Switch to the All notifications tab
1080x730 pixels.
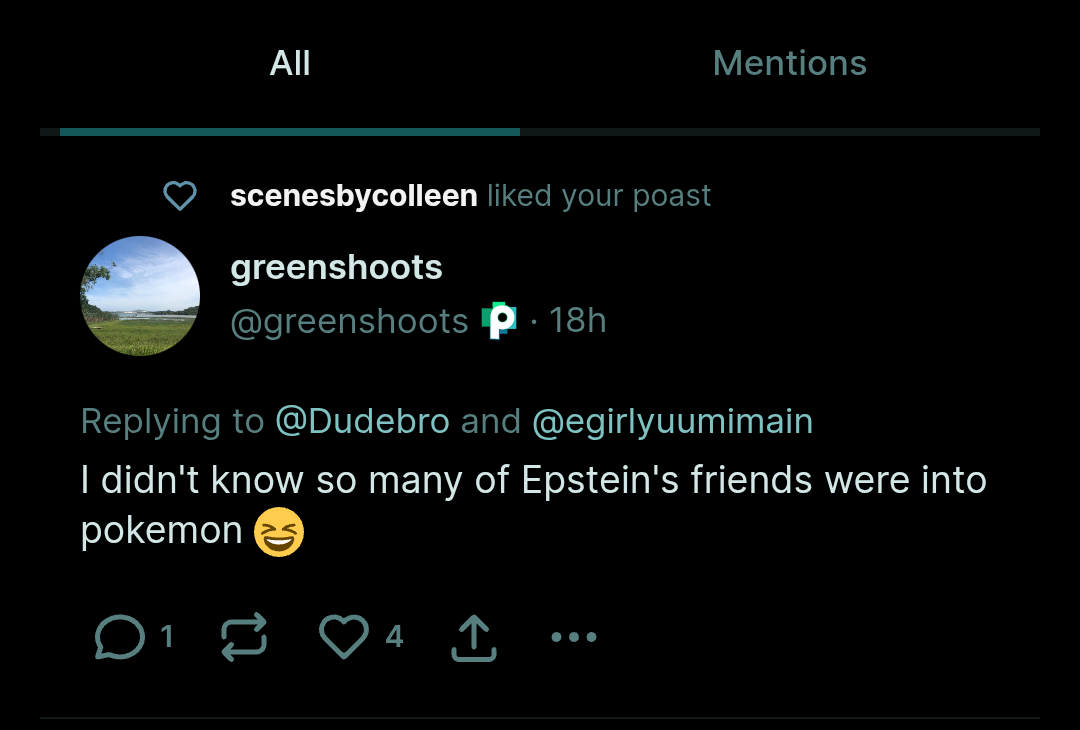290,64
